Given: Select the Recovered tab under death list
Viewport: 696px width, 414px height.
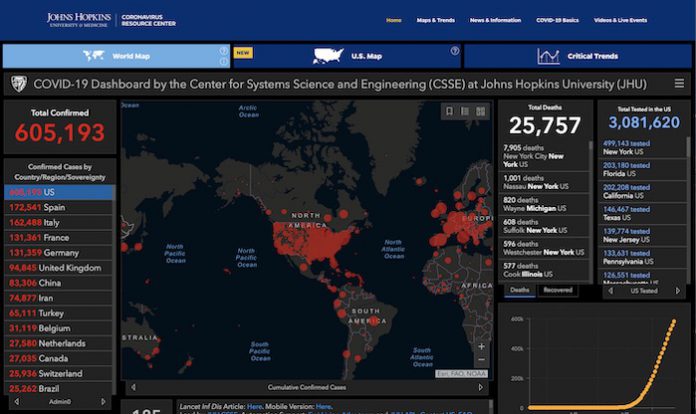Looking at the screenshot, I should pos(558,290).
